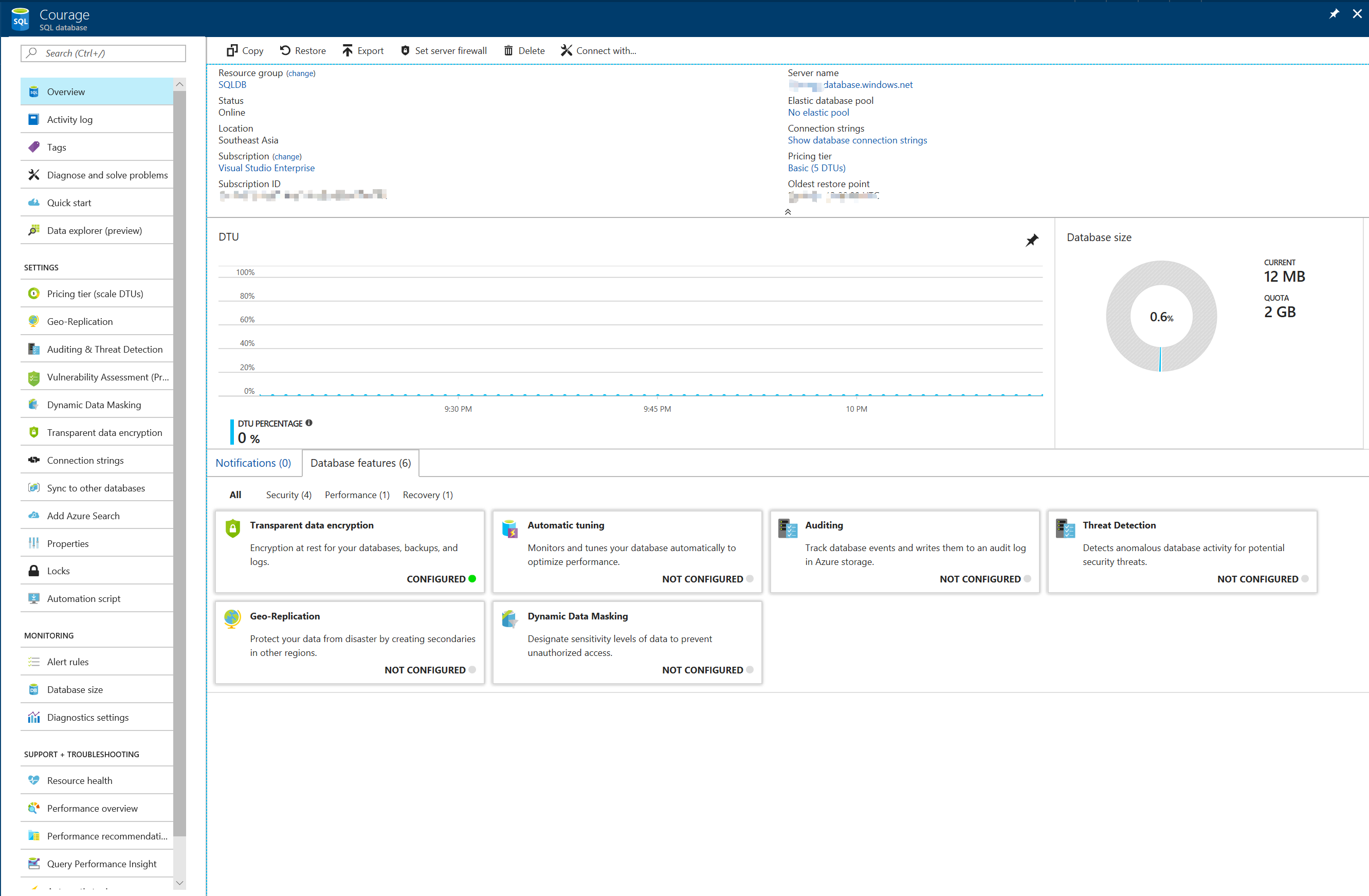Filter features by Security (4)
1369x896 pixels.
[x=289, y=495]
